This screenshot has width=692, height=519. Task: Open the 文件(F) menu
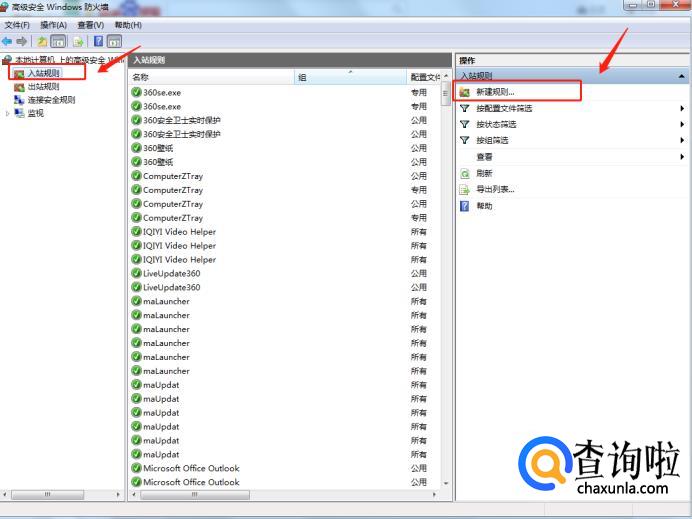pos(17,25)
